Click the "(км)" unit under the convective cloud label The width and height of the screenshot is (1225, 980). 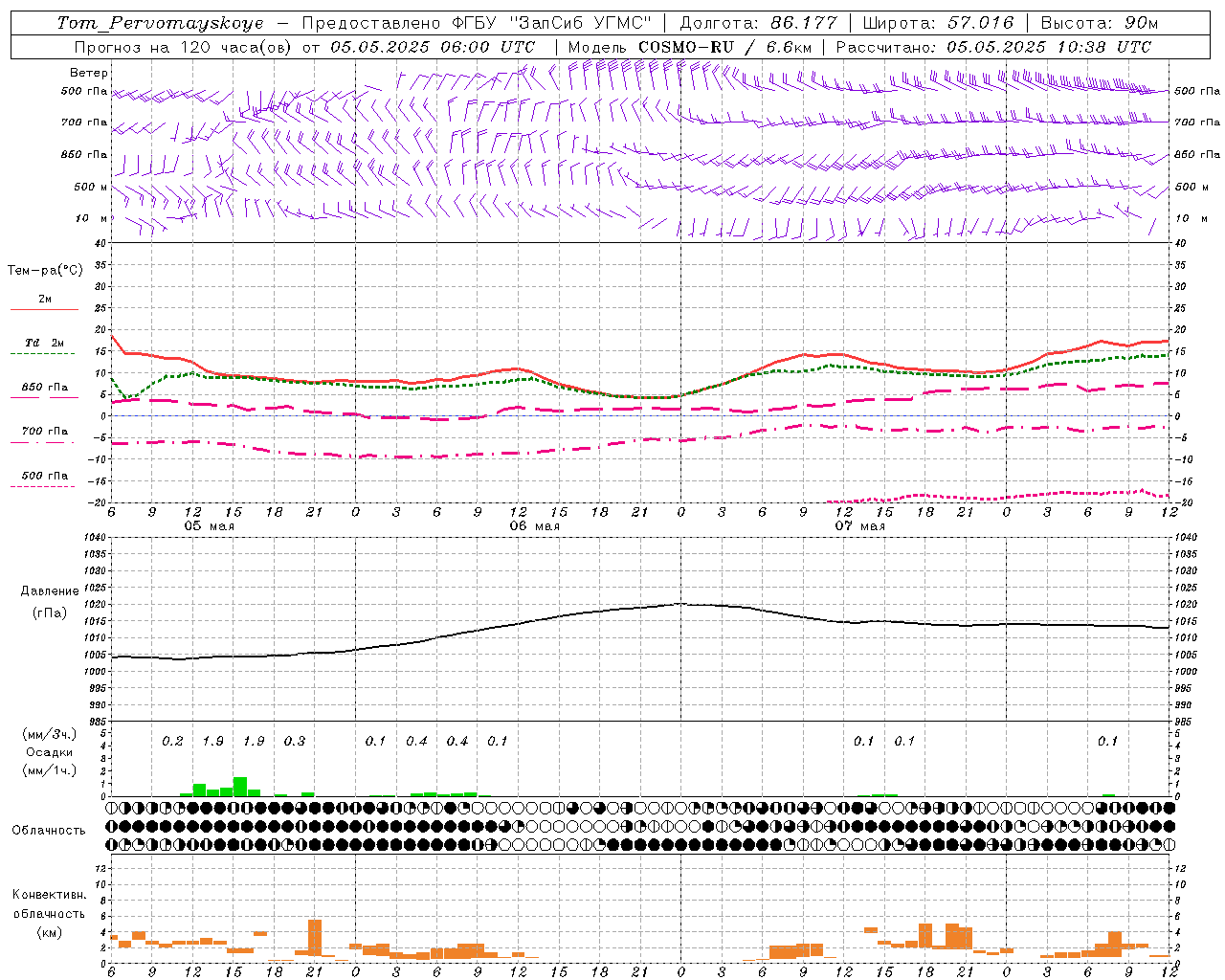click(x=49, y=932)
